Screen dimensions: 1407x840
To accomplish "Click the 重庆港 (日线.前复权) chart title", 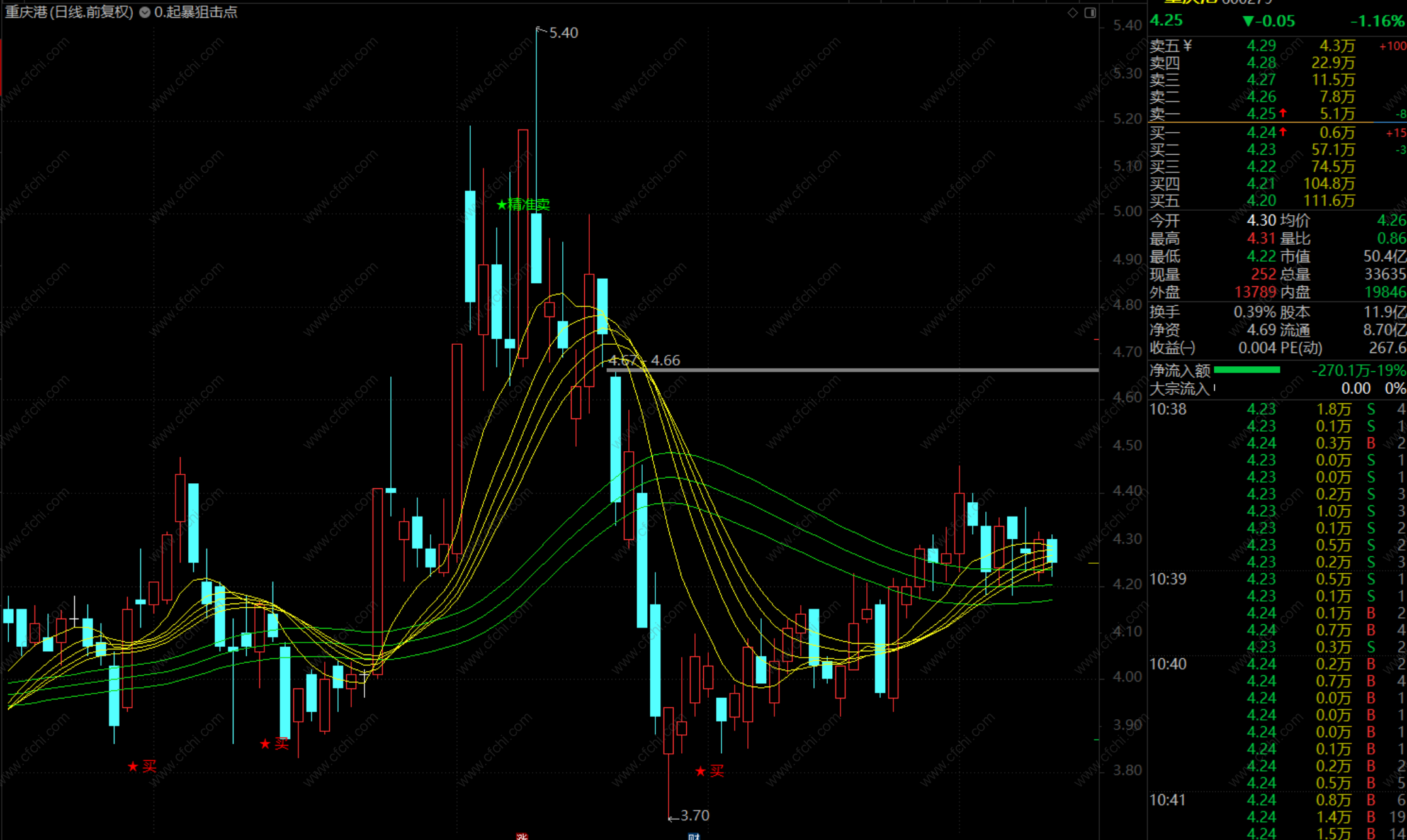I will pos(69,12).
